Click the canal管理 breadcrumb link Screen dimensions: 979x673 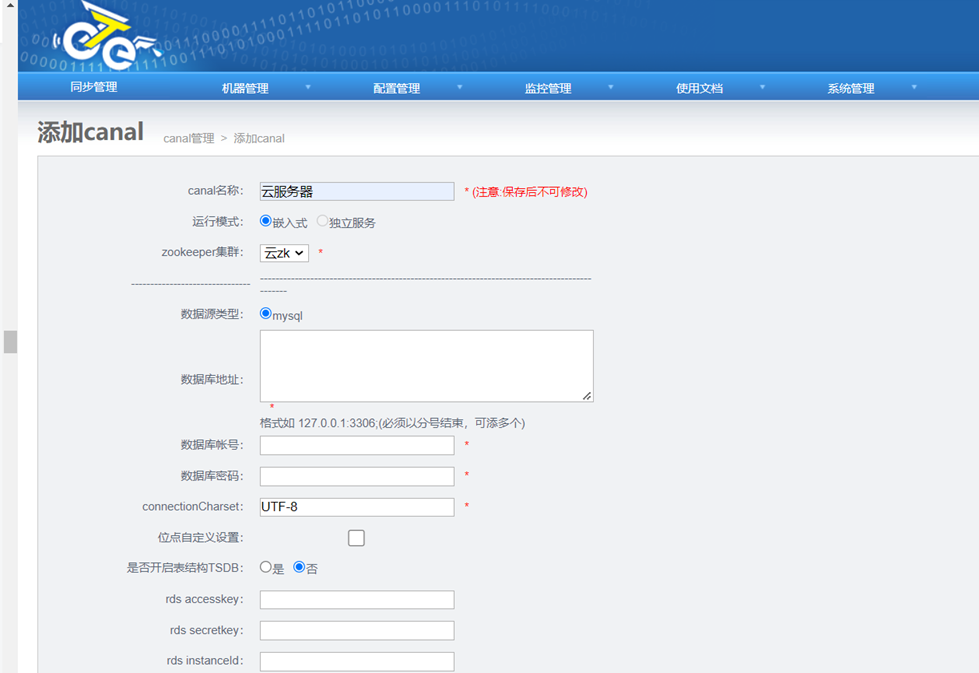[x=189, y=138]
